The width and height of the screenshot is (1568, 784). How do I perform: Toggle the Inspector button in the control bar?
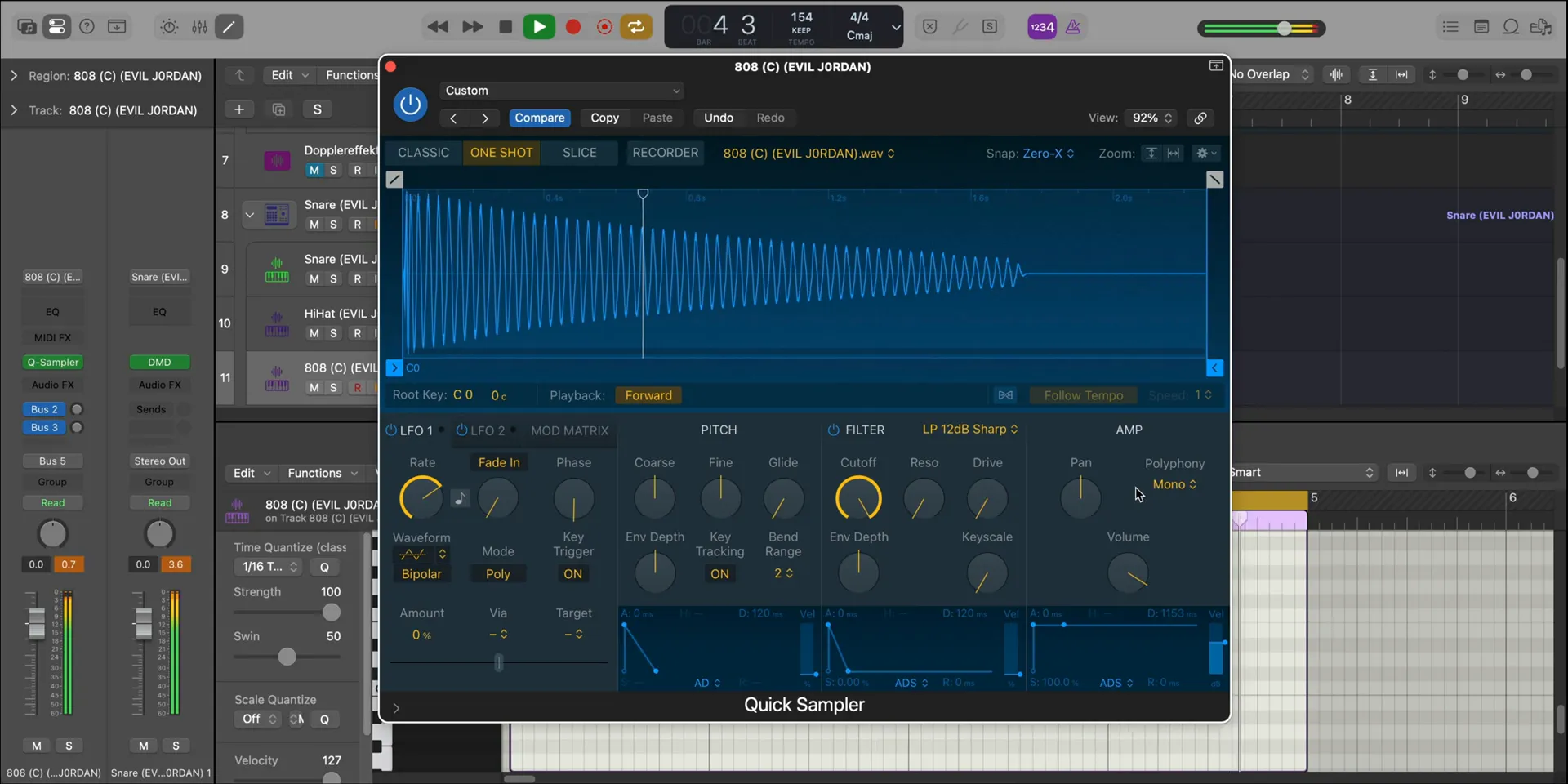click(56, 27)
